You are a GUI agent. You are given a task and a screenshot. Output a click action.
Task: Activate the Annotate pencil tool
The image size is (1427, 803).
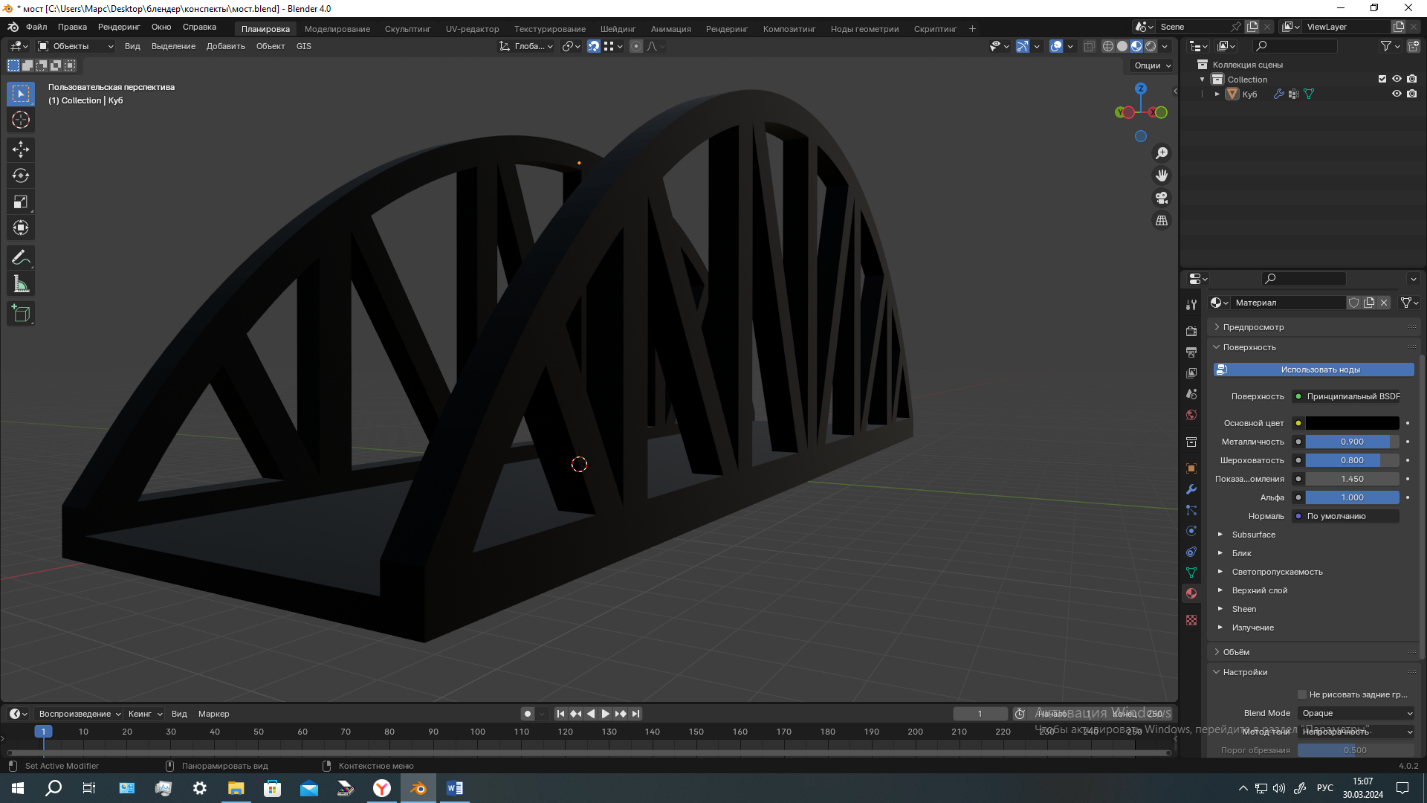(21, 258)
